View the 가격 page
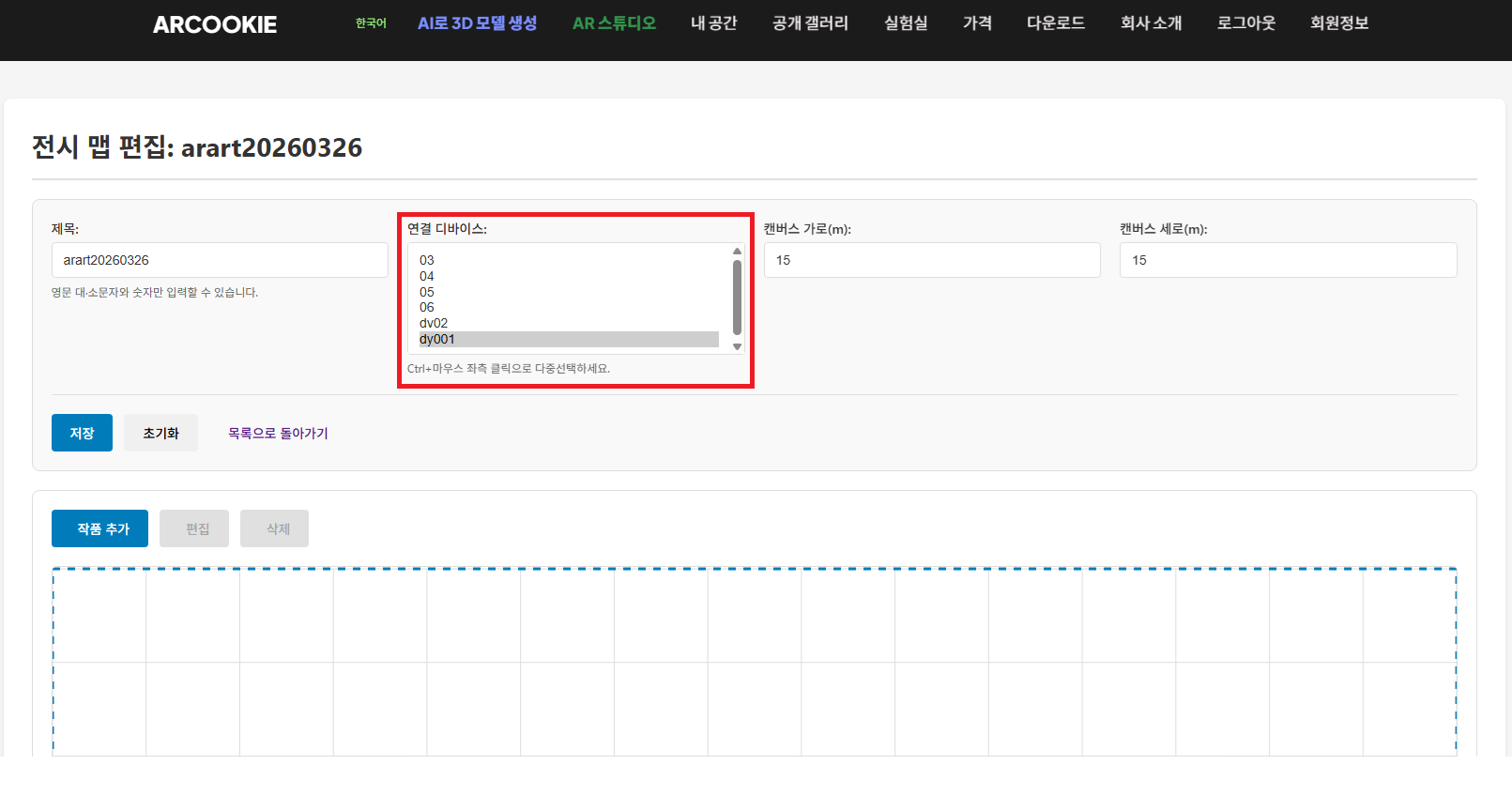Screen dimensions: 1512x811 (x=977, y=23)
